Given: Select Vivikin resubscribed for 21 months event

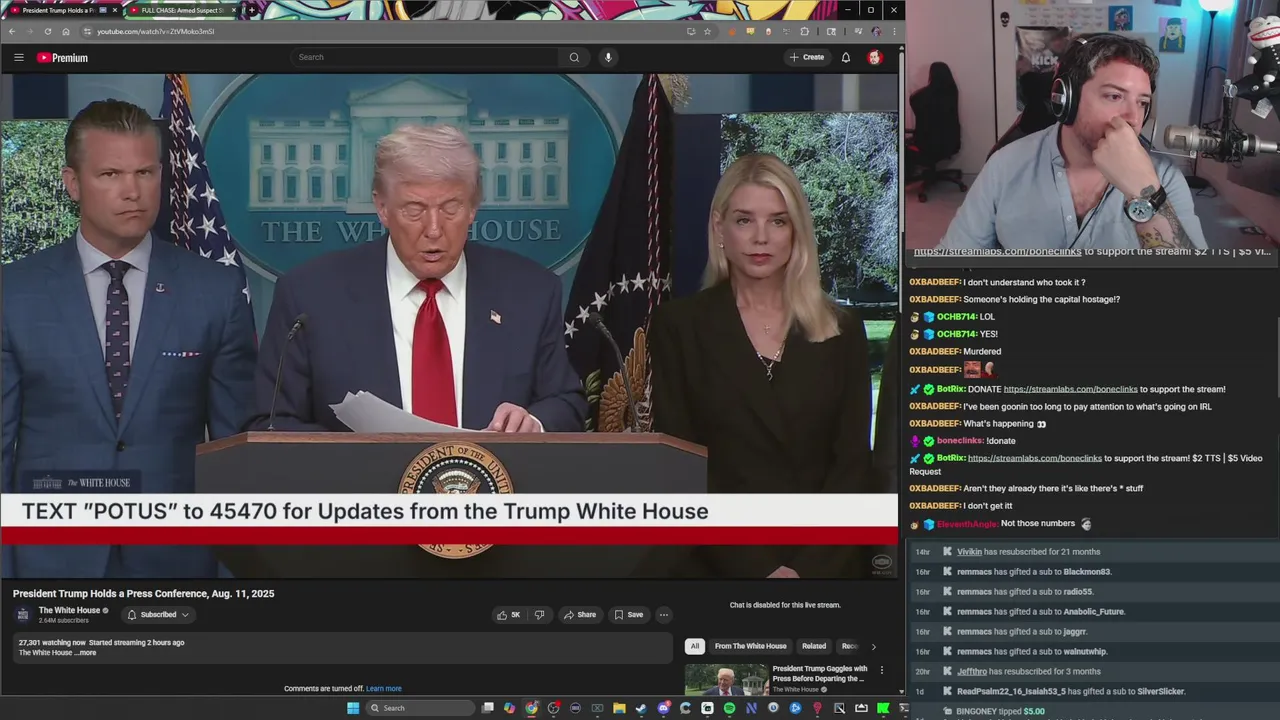Looking at the screenshot, I should point(1093,552).
